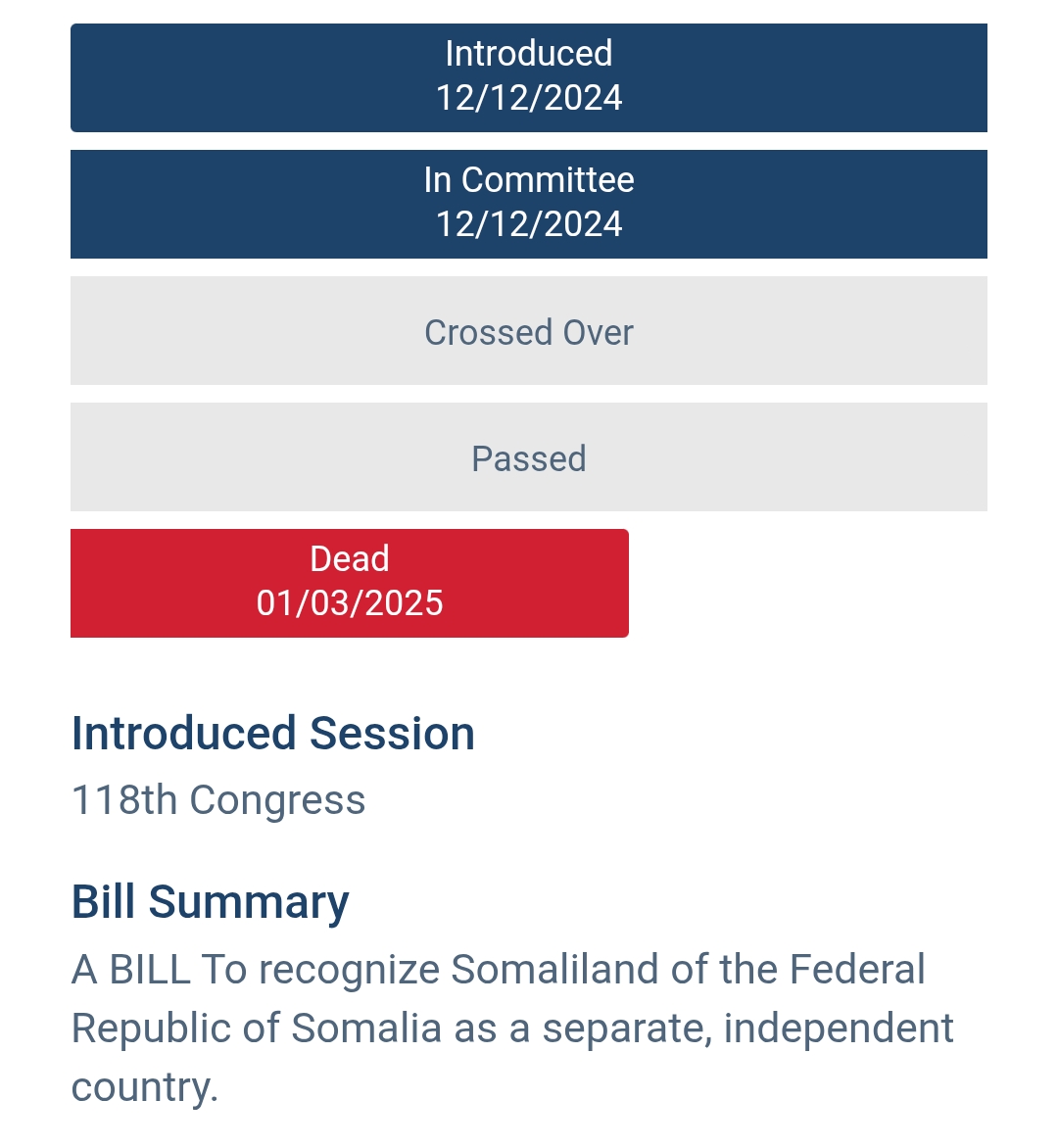This screenshot has height=1148, width=1058.
Task: Click the Introduced Session heading
Action: 273,734
